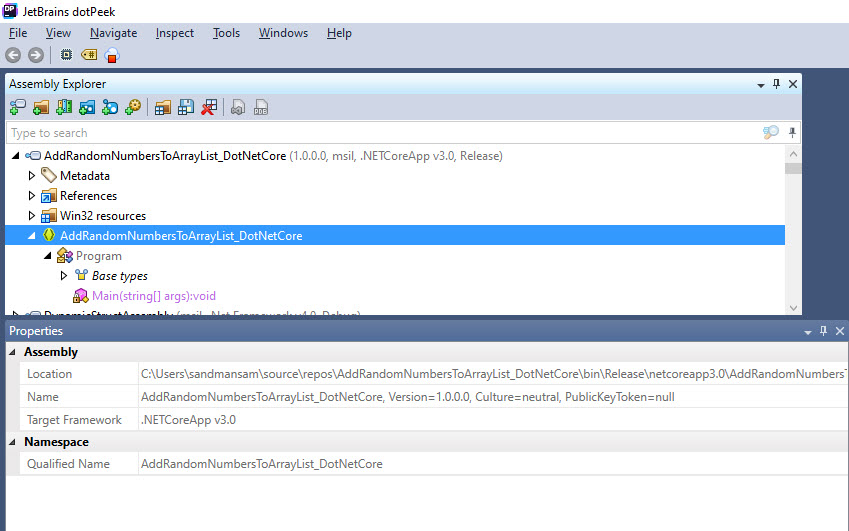Expand the Metadata tree node
Viewport: 849px width, 531px height.
(32, 176)
